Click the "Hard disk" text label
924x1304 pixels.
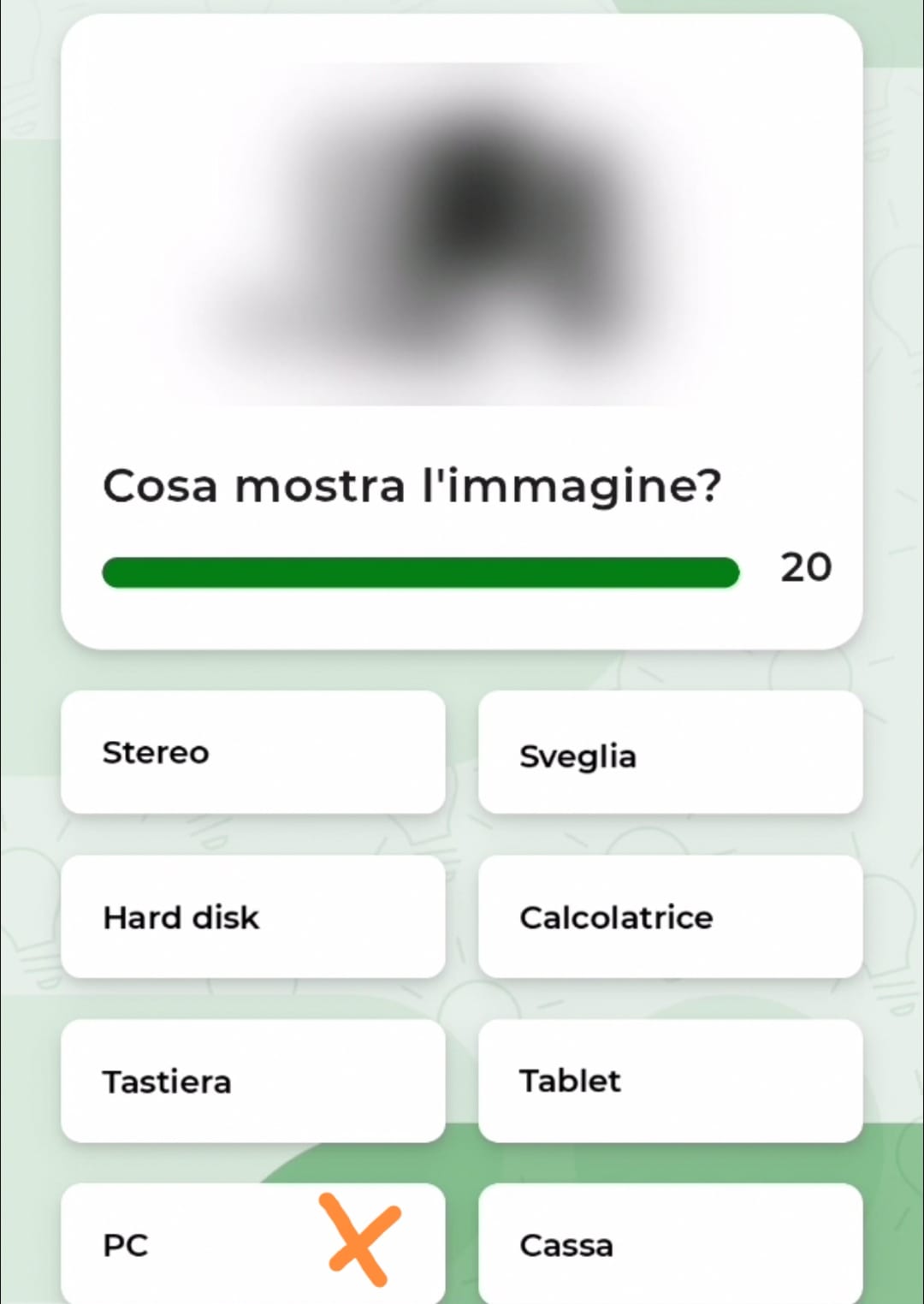pos(181,917)
